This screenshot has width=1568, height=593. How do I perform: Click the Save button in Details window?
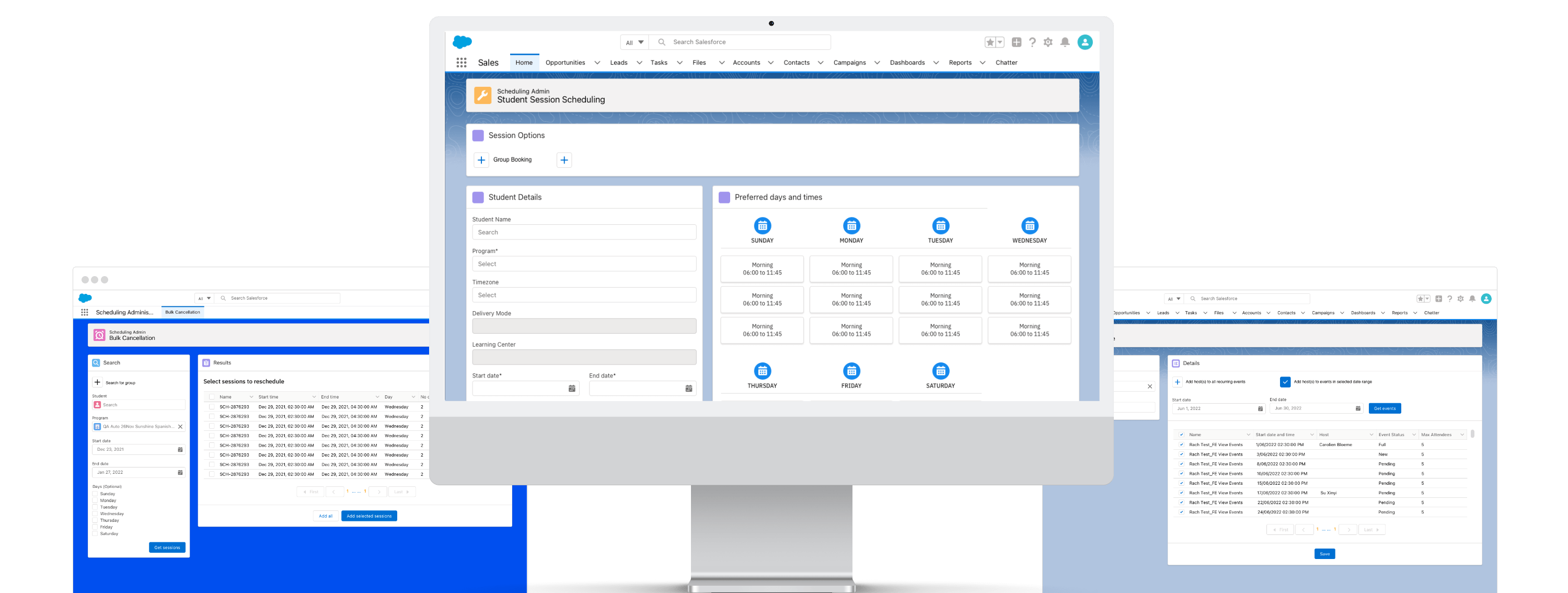pyautogui.click(x=1324, y=554)
